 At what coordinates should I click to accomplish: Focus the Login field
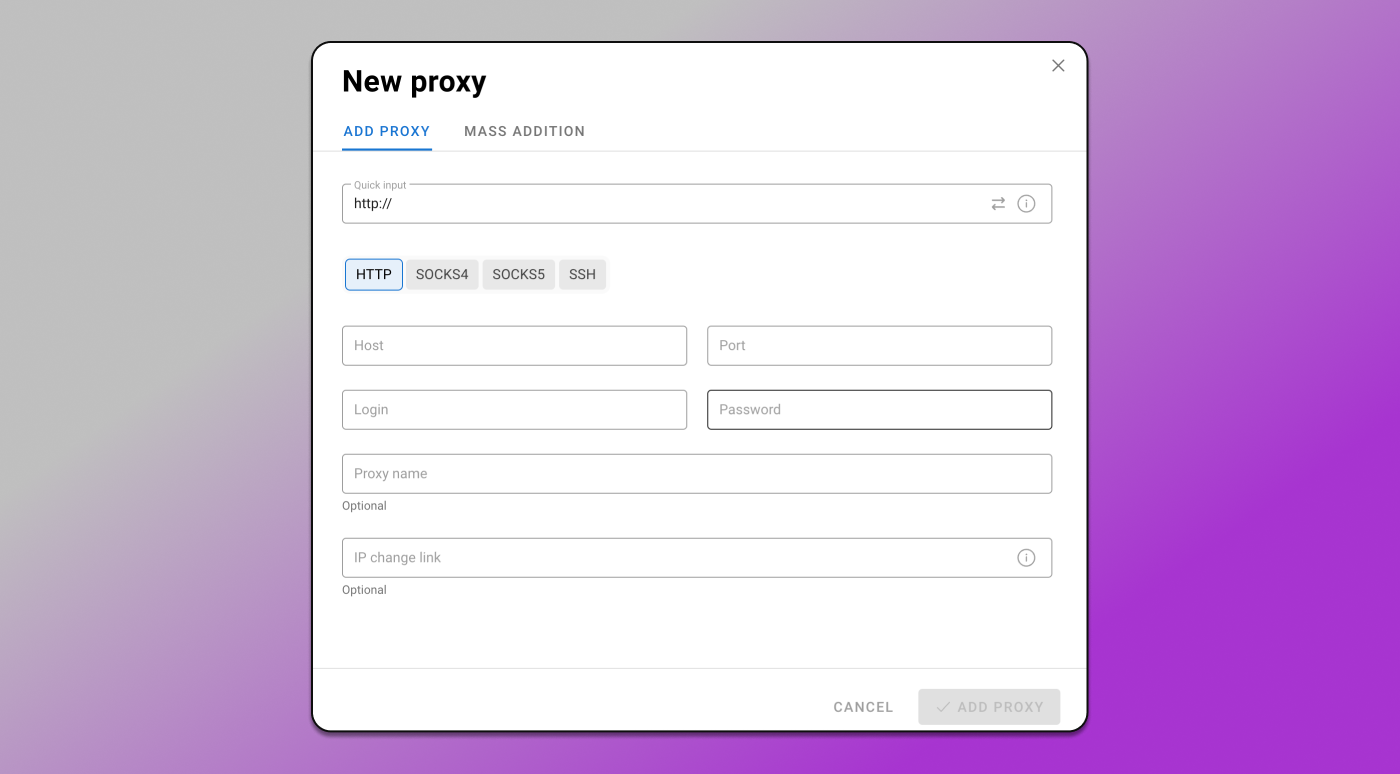[x=514, y=409]
